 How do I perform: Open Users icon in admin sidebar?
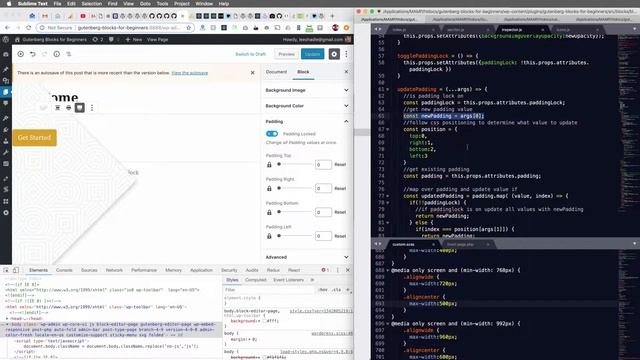[6, 141]
